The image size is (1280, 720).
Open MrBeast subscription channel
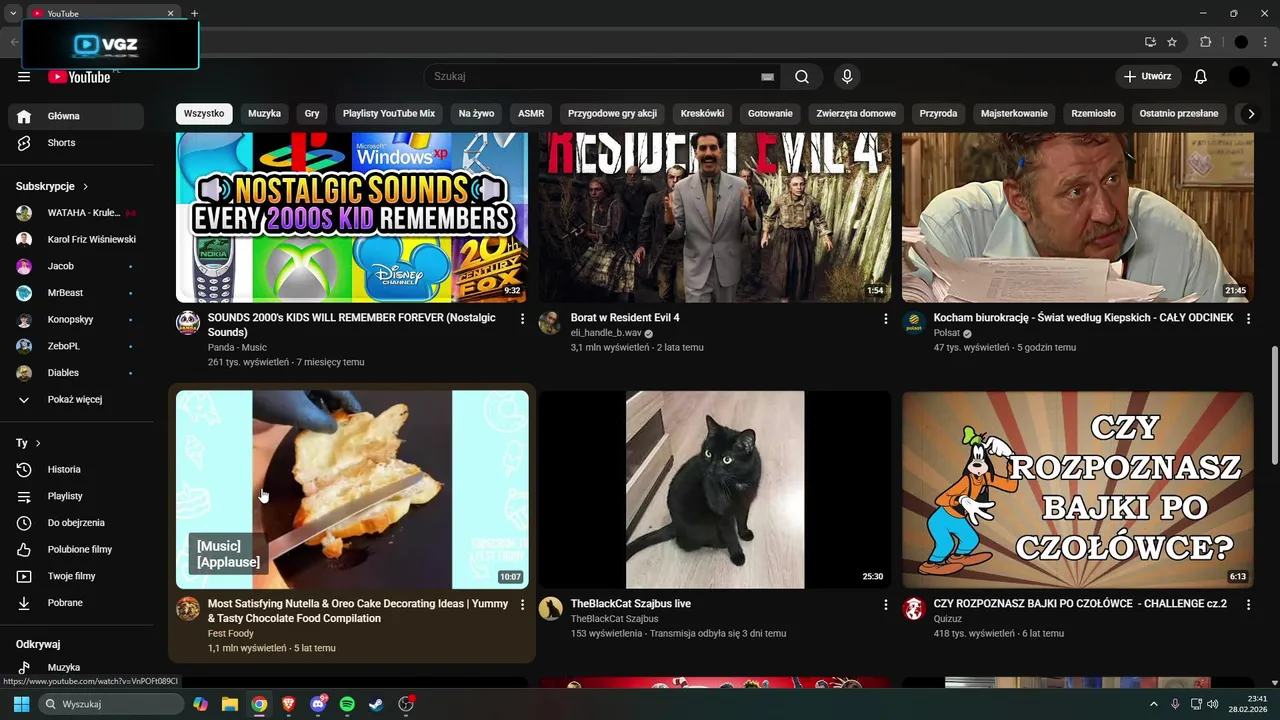pos(76,293)
